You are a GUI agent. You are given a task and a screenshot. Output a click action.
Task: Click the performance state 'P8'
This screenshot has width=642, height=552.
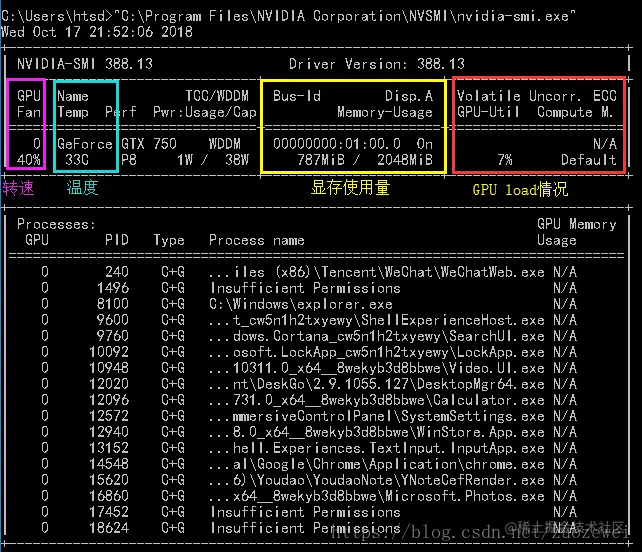129,160
